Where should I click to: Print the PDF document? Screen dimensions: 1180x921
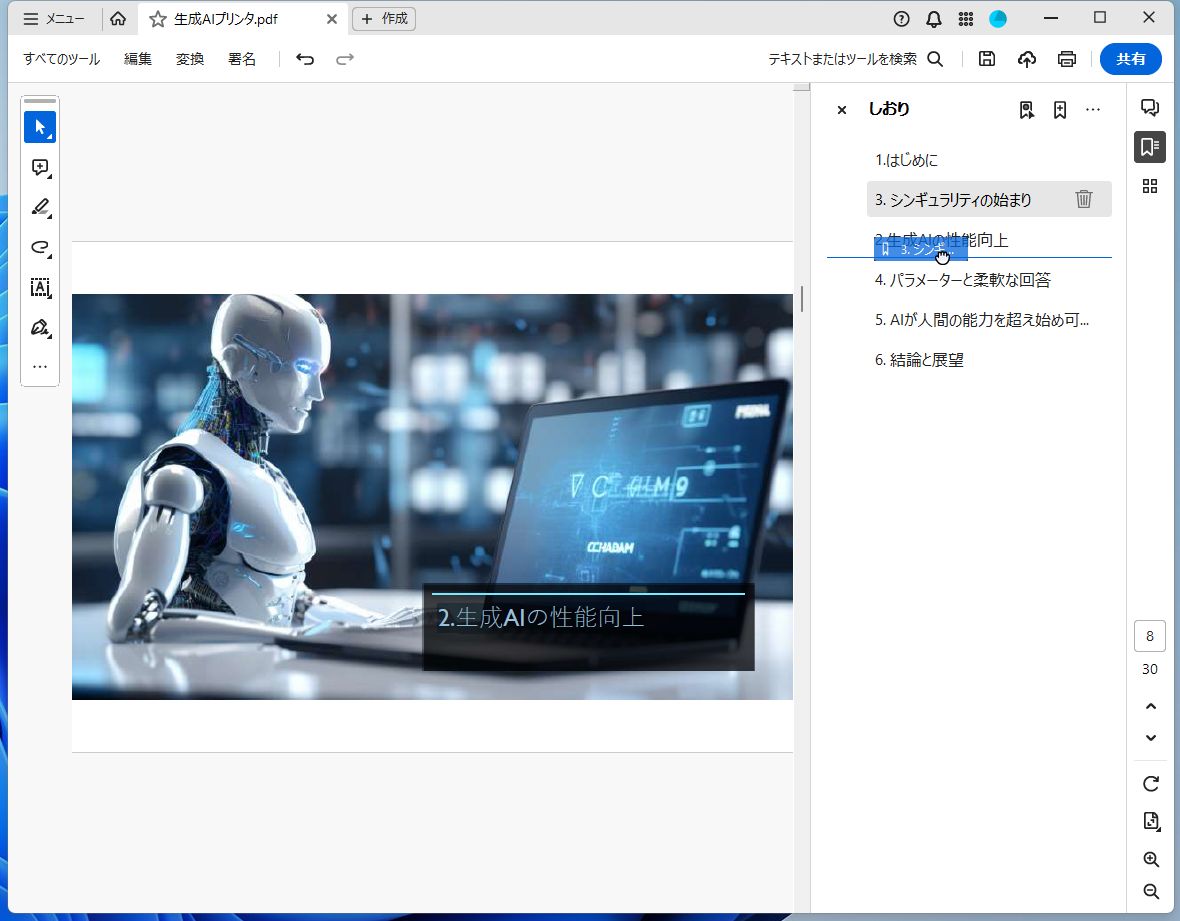click(x=1066, y=59)
